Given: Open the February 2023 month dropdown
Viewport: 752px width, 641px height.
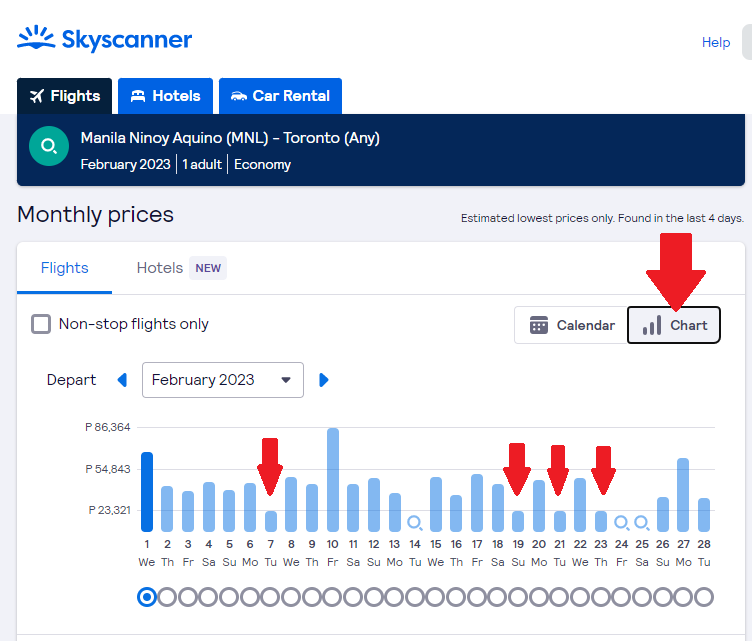Looking at the screenshot, I should [223, 380].
